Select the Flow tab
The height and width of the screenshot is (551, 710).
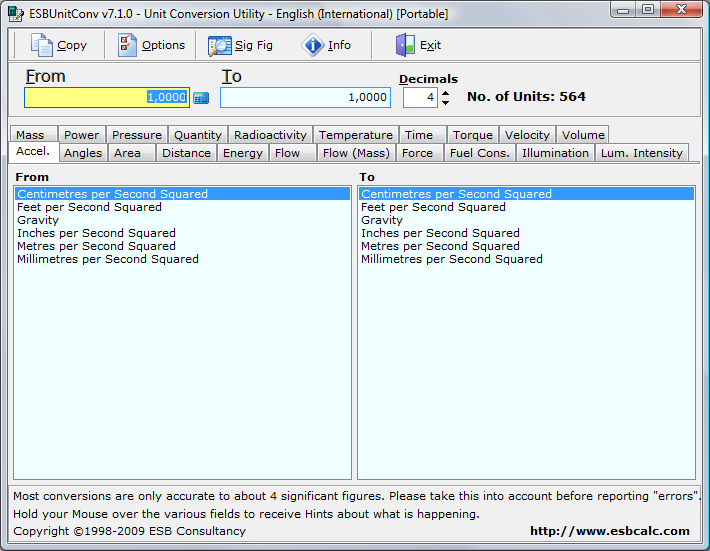click(293, 153)
